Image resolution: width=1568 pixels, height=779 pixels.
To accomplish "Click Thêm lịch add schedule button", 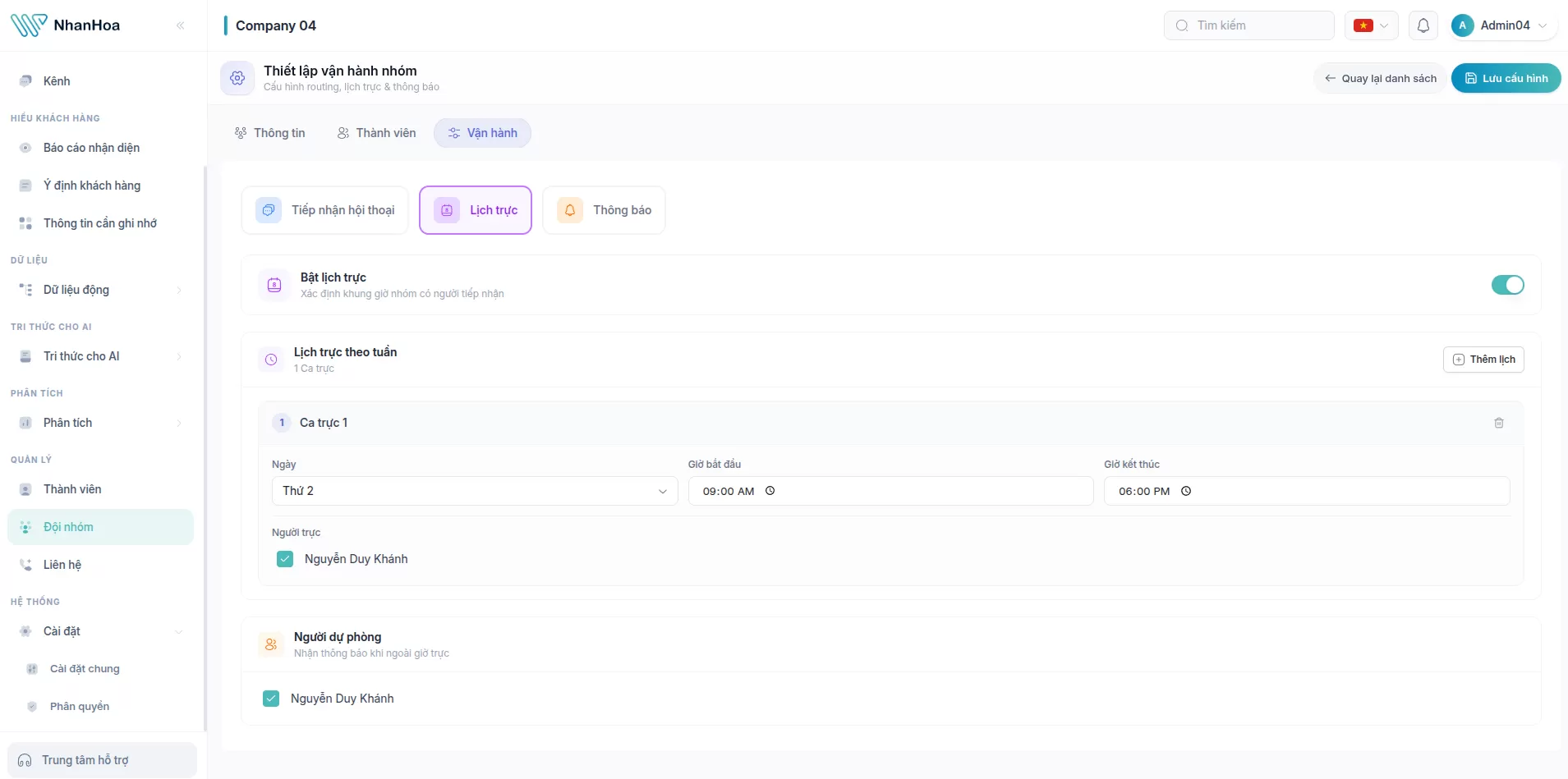I will tap(1483, 360).
